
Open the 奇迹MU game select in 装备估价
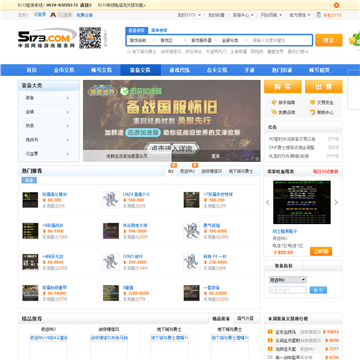click(288, 280)
